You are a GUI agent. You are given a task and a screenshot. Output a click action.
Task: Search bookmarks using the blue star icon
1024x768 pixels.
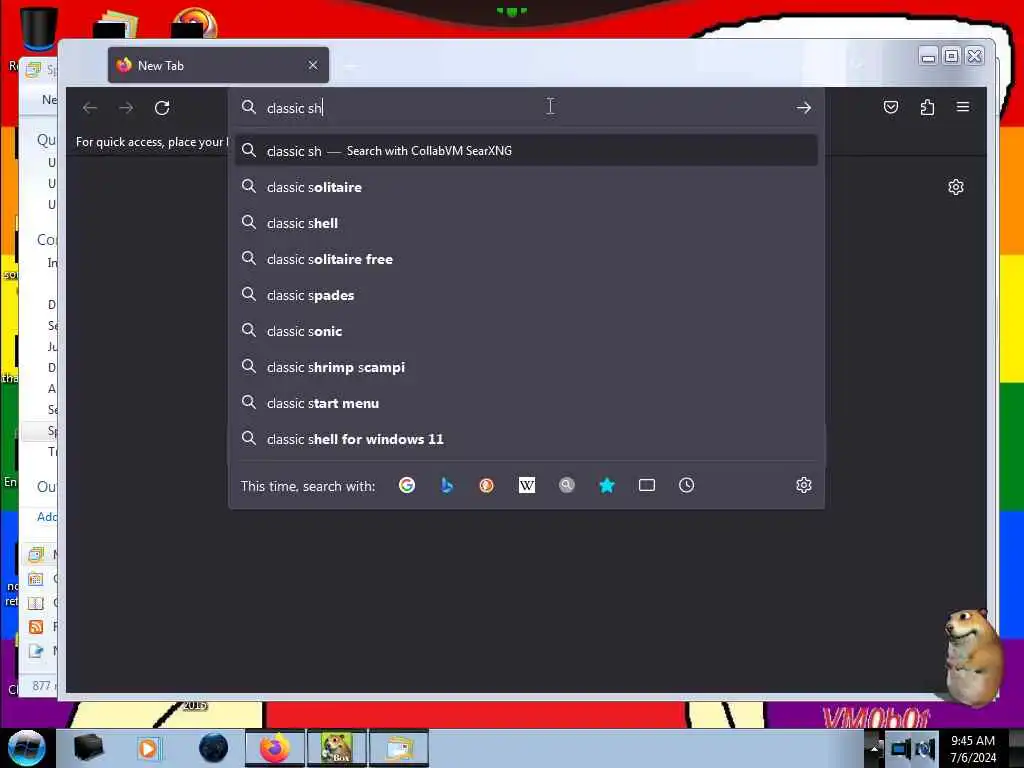click(x=607, y=485)
